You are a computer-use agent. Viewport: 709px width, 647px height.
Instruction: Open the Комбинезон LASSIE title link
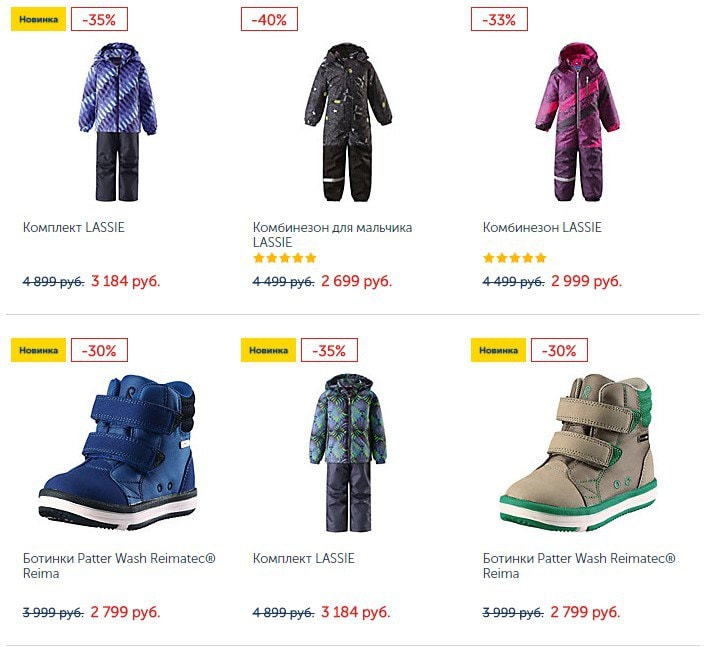click(x=542, y=227)
